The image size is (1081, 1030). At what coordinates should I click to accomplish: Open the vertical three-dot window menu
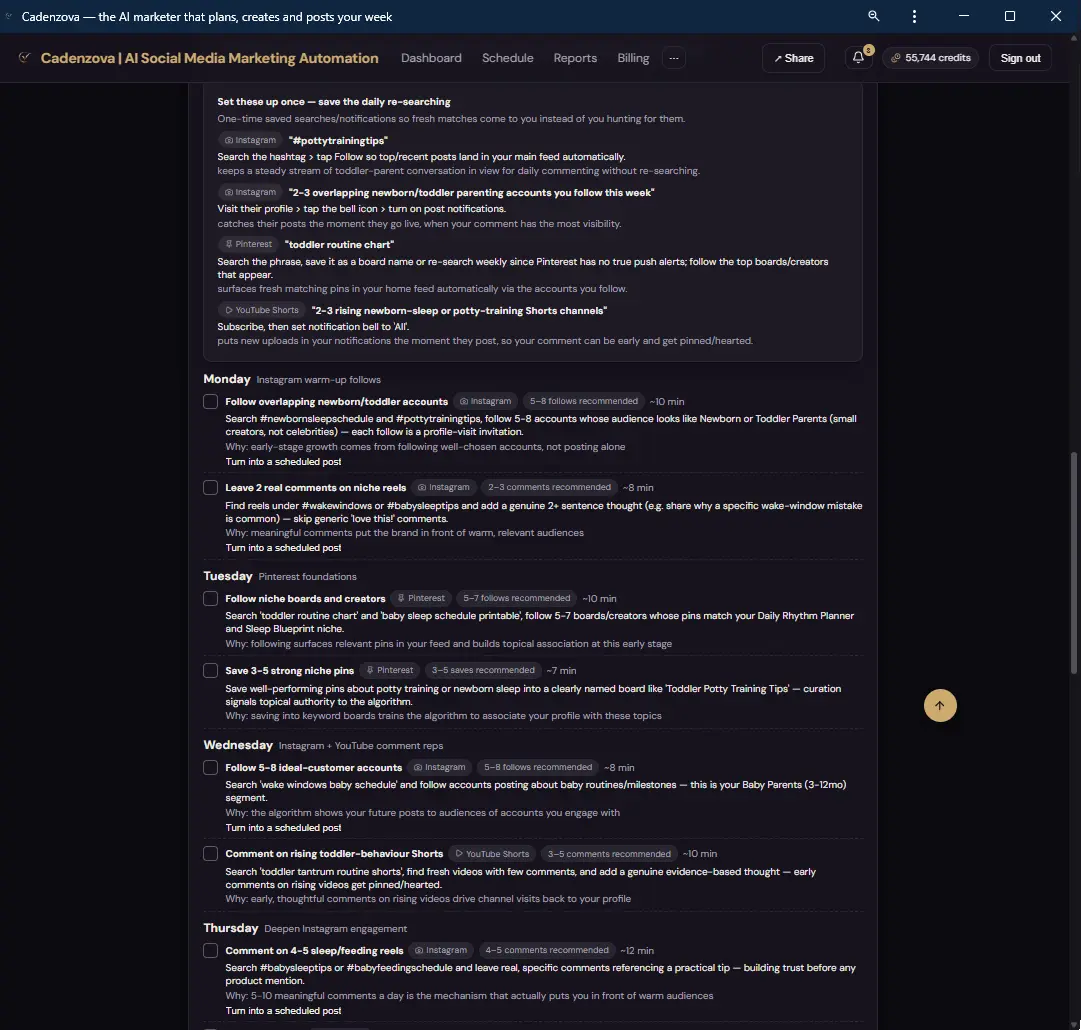(914, 17)
